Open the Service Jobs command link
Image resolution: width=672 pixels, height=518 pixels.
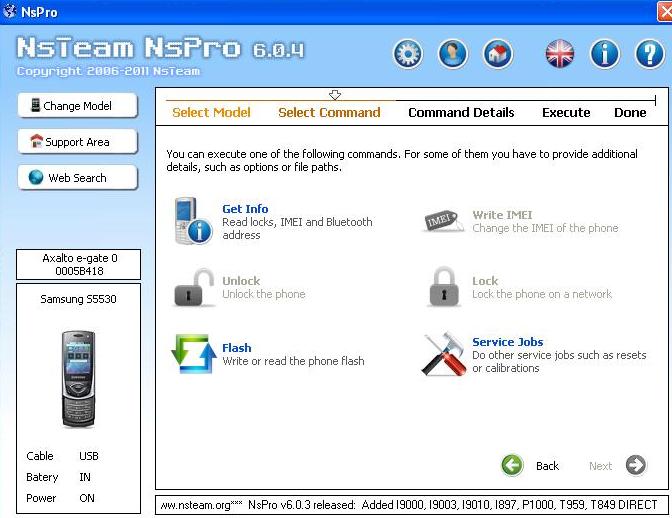point(507,342)
